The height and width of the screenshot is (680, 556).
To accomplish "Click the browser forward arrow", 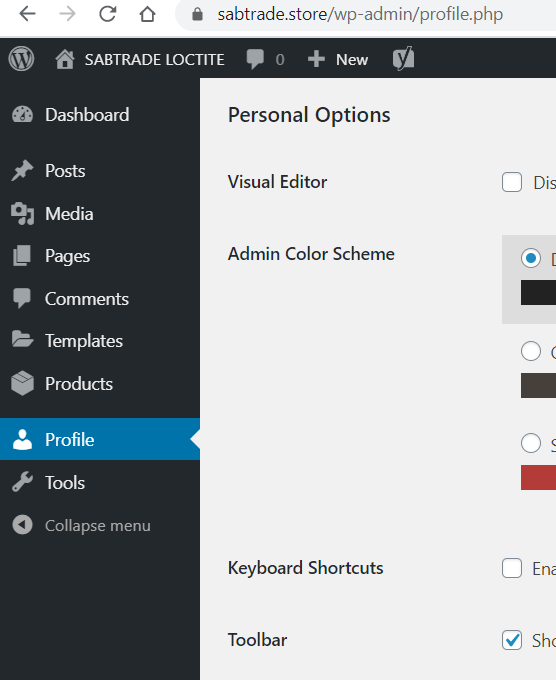I will tap(67, 14).
